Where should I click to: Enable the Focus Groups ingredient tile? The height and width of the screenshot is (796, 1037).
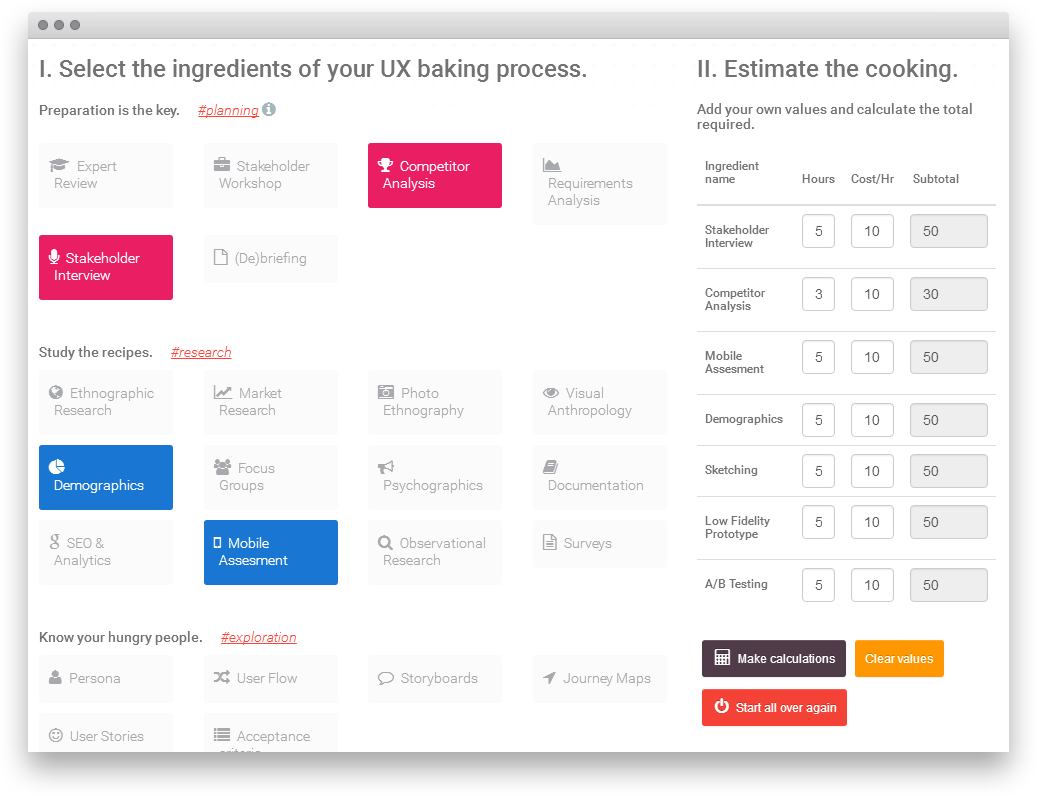[270, 477]
